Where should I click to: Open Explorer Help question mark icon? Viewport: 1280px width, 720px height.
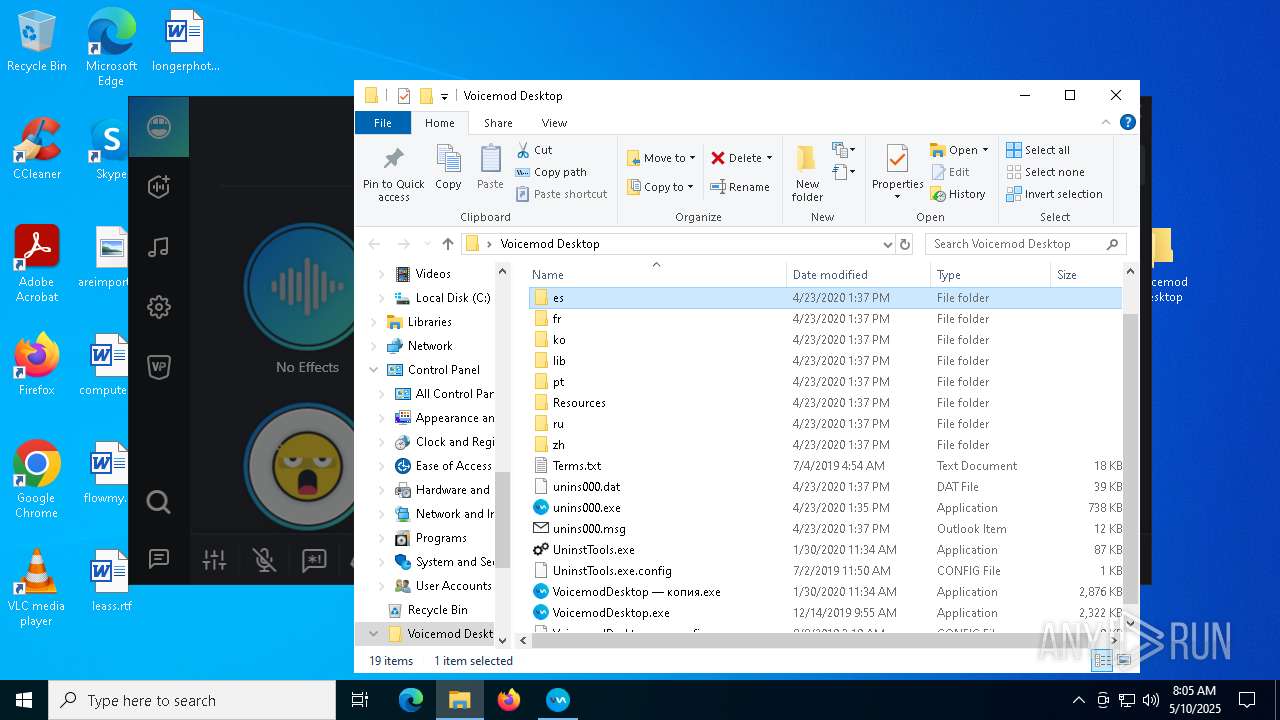point(1127,123)
